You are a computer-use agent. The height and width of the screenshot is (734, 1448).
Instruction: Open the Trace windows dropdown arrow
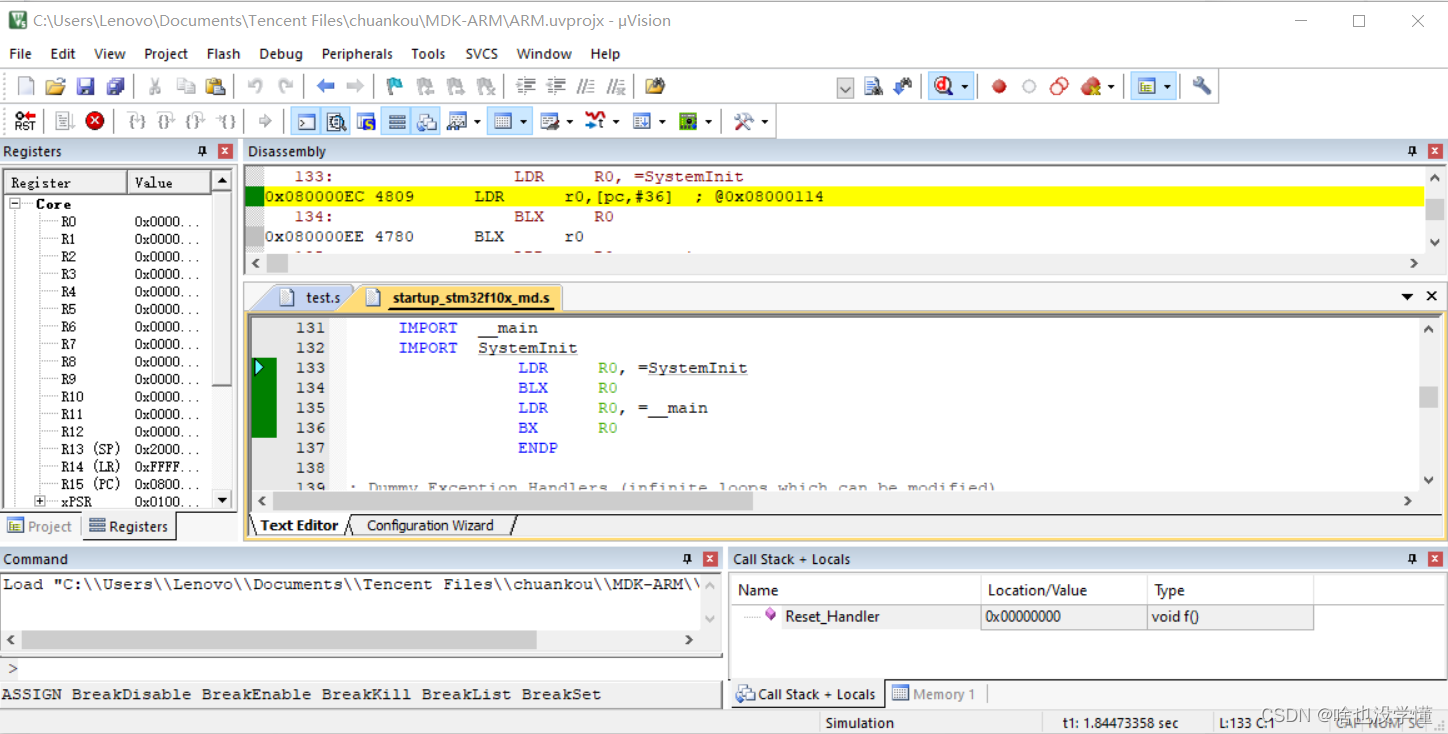[661, 122]
